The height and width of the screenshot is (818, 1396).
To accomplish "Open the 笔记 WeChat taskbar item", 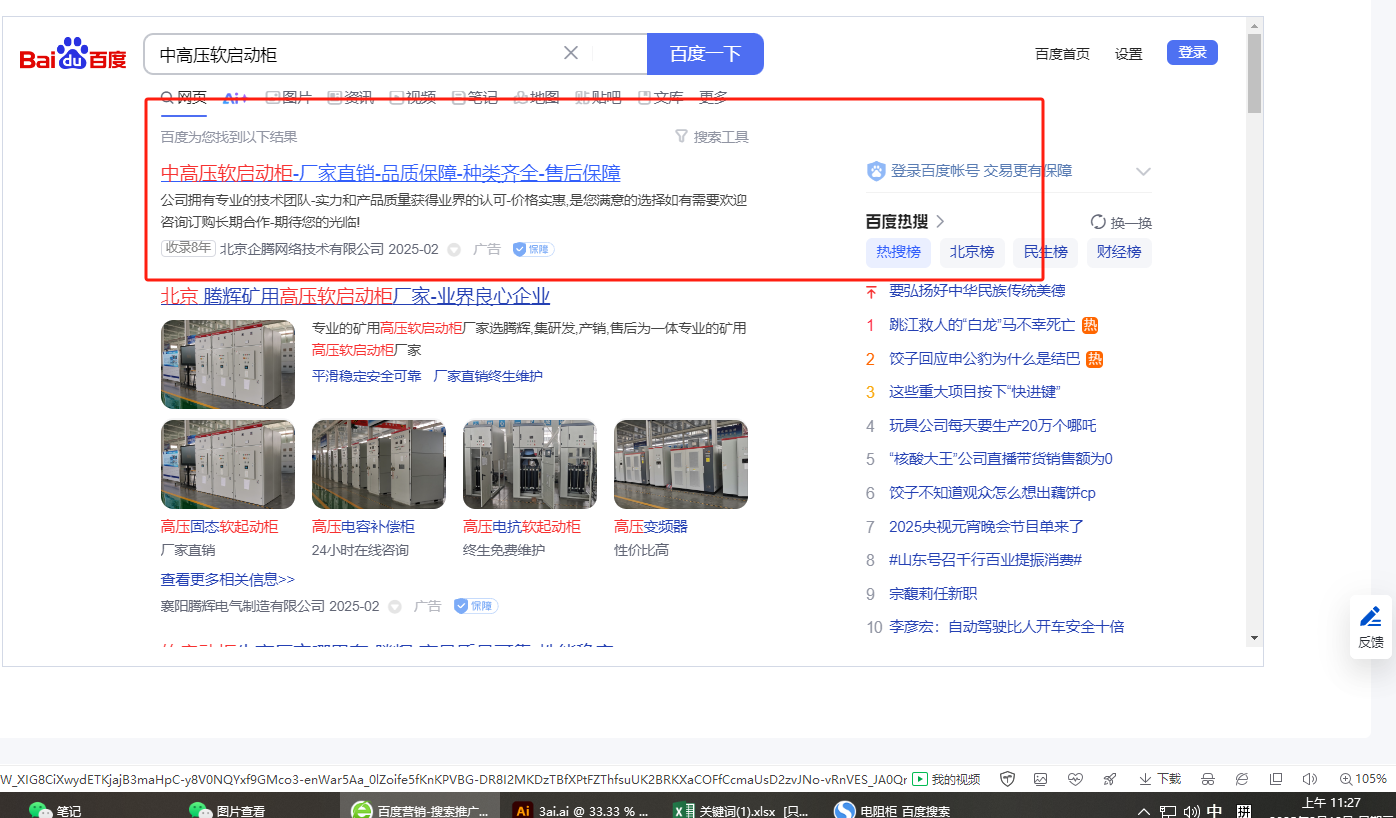I will (55, 809).
